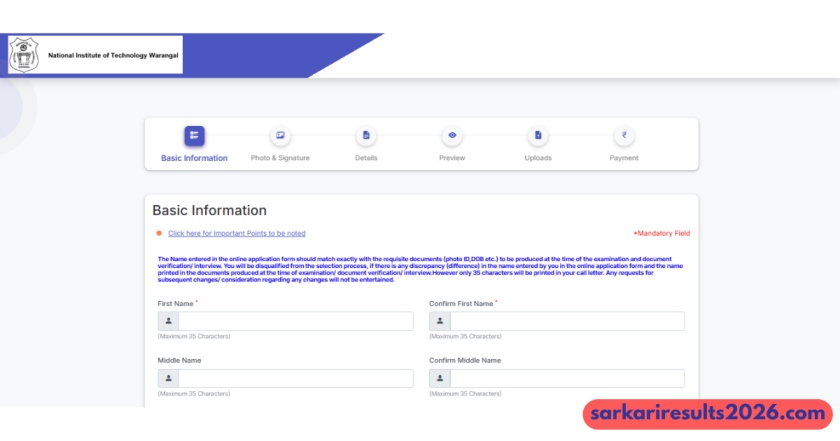Open the Details step icon
The image size is (840, 441).
tap(366, 136)
